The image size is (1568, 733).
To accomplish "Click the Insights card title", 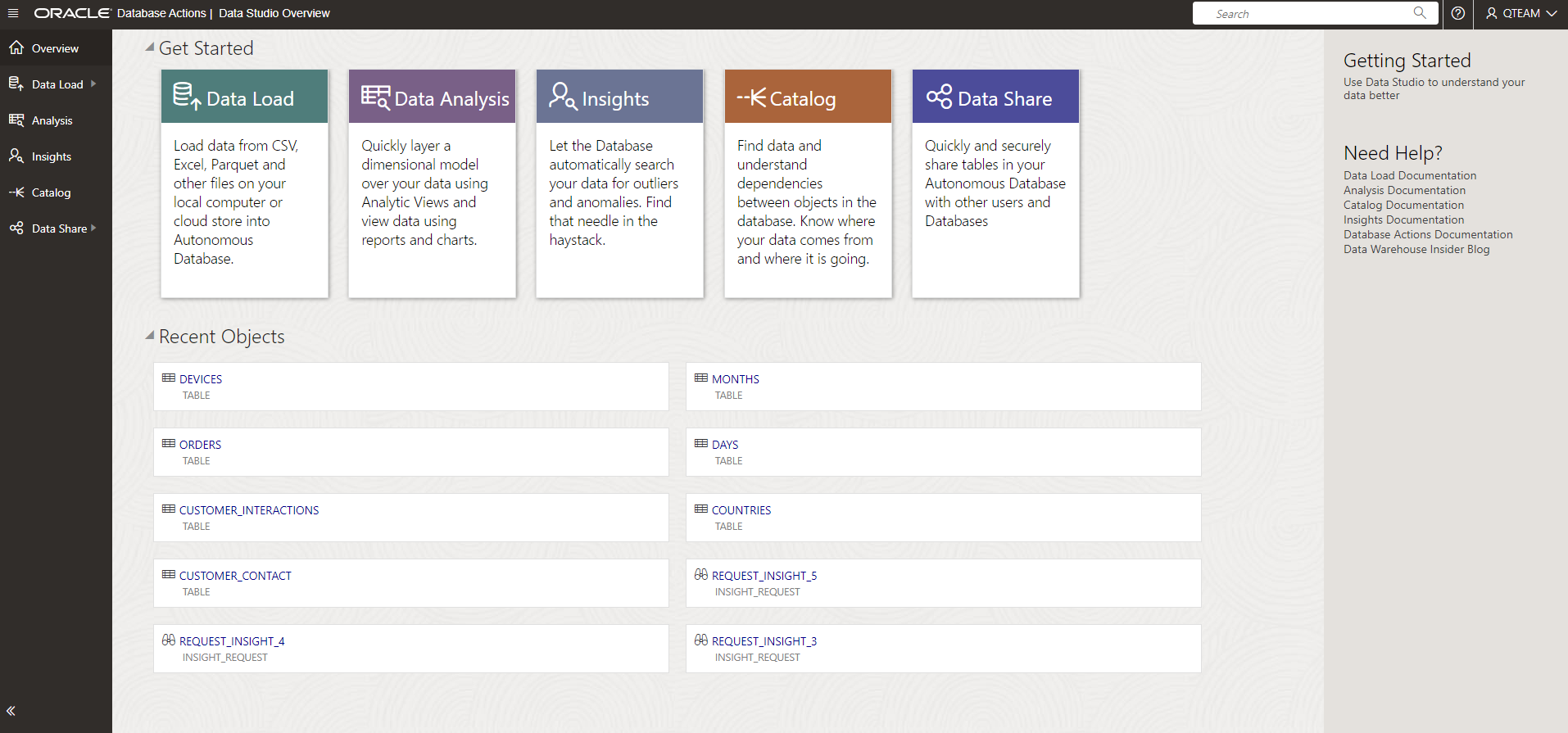I will click(615, 99).
